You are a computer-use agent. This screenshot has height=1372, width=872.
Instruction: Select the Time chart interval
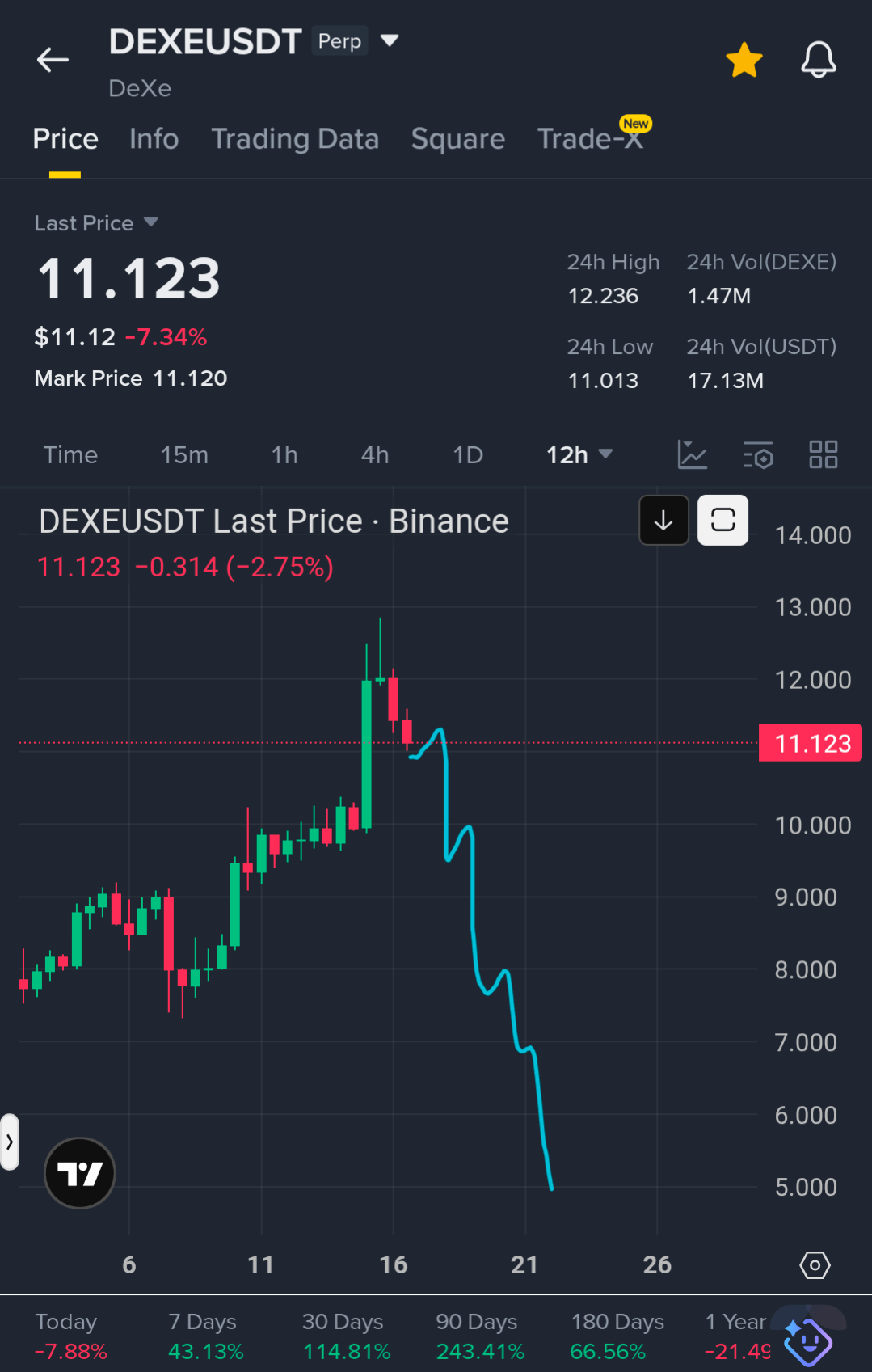point(70,455)
